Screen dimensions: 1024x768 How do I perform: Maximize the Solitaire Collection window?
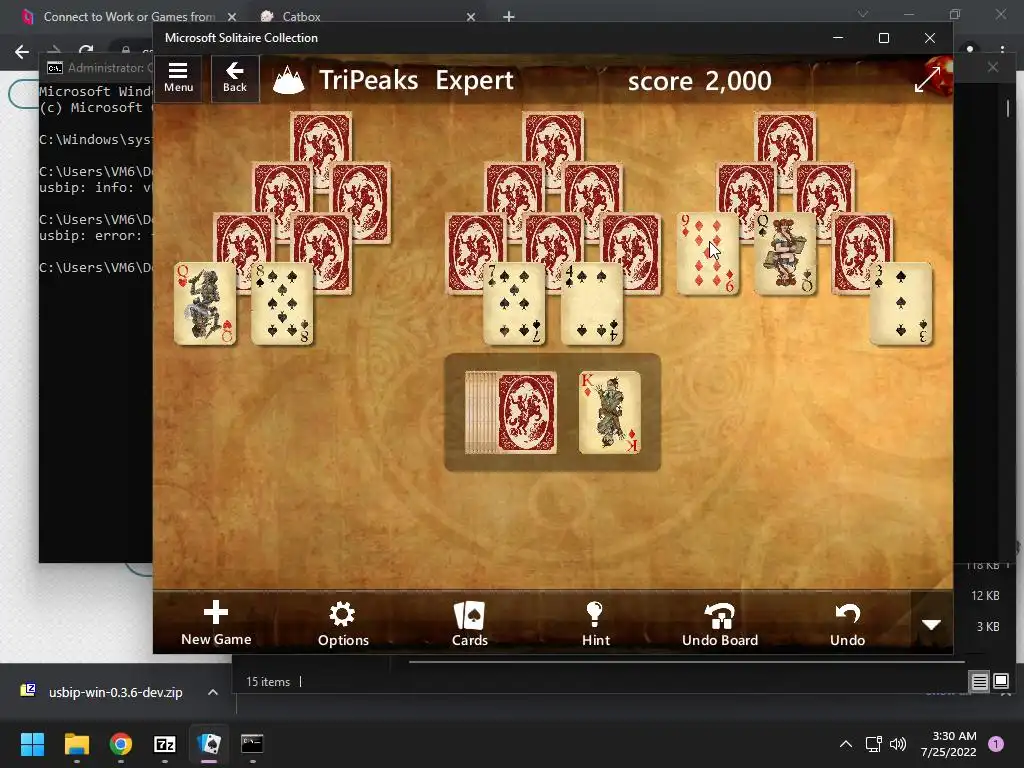click(x=884, y=38)
